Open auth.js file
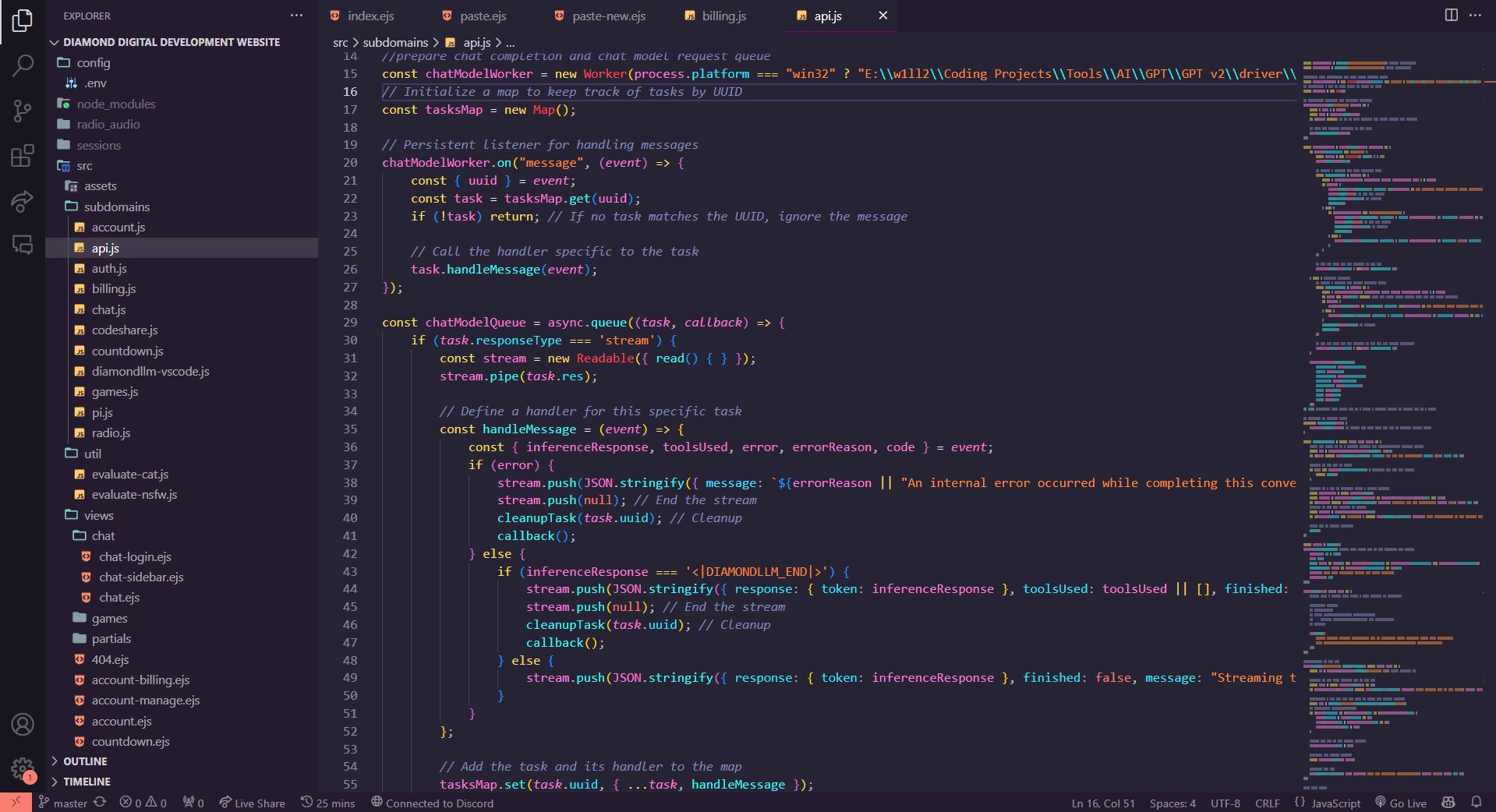The image size is (1496, 812). 109,268
